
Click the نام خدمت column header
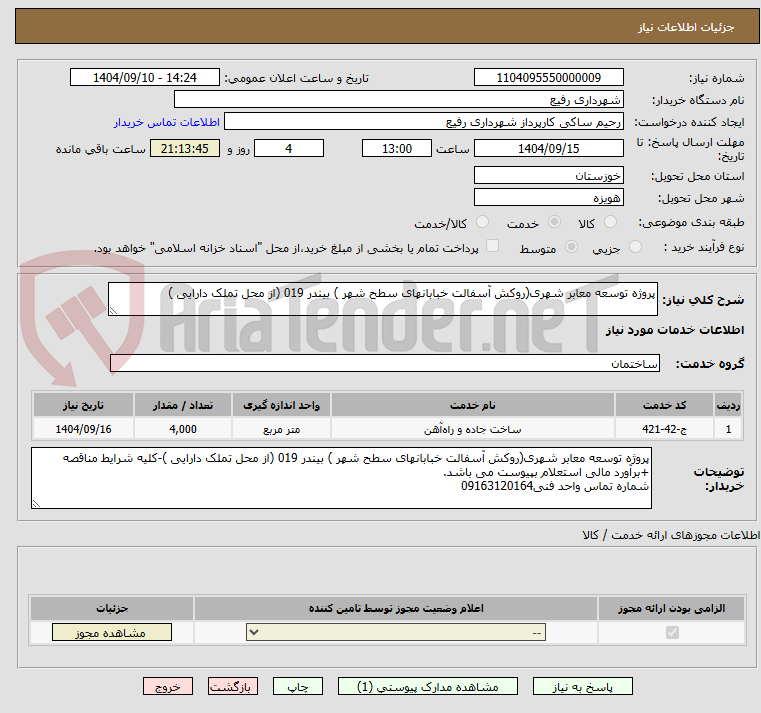[x=472, y=405]
